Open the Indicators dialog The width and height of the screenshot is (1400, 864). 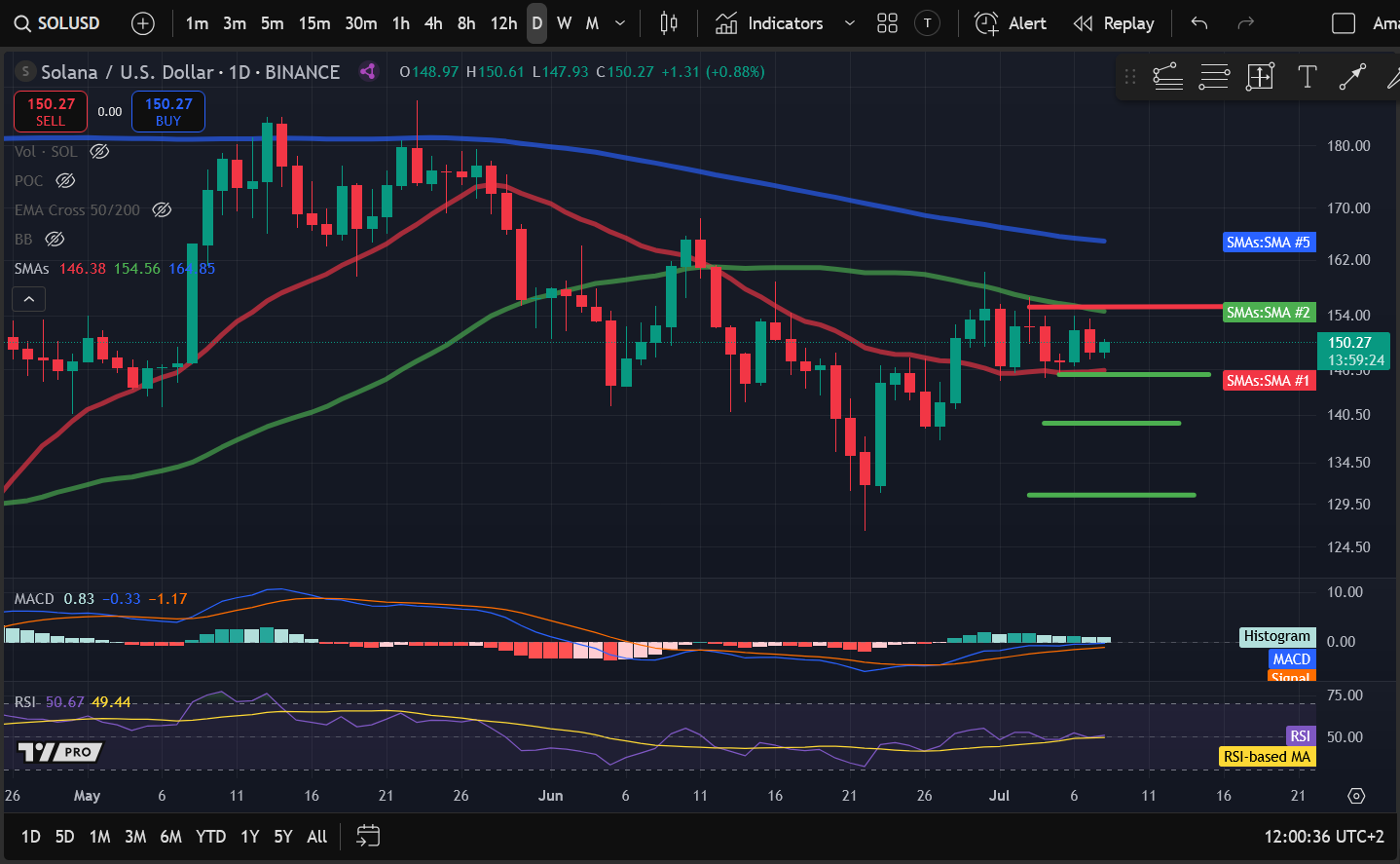pos(770,23)
